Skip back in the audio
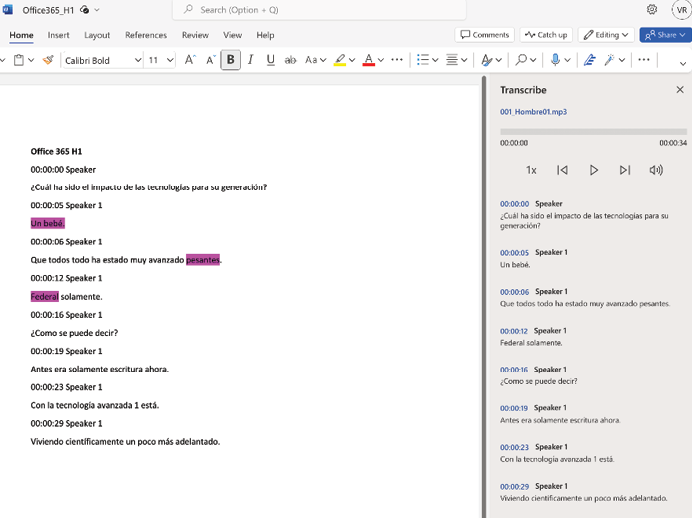The height and width of the screenshot is (518, 692). tap(562, 170)
